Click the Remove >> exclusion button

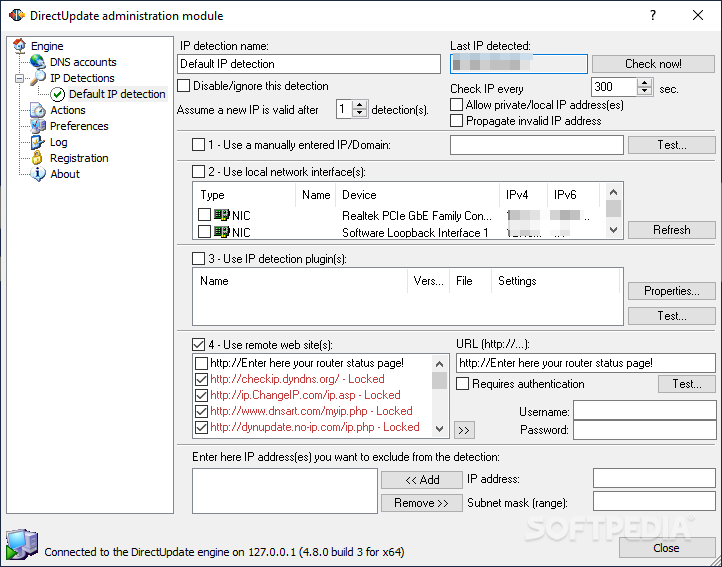[x=422, y=503]
